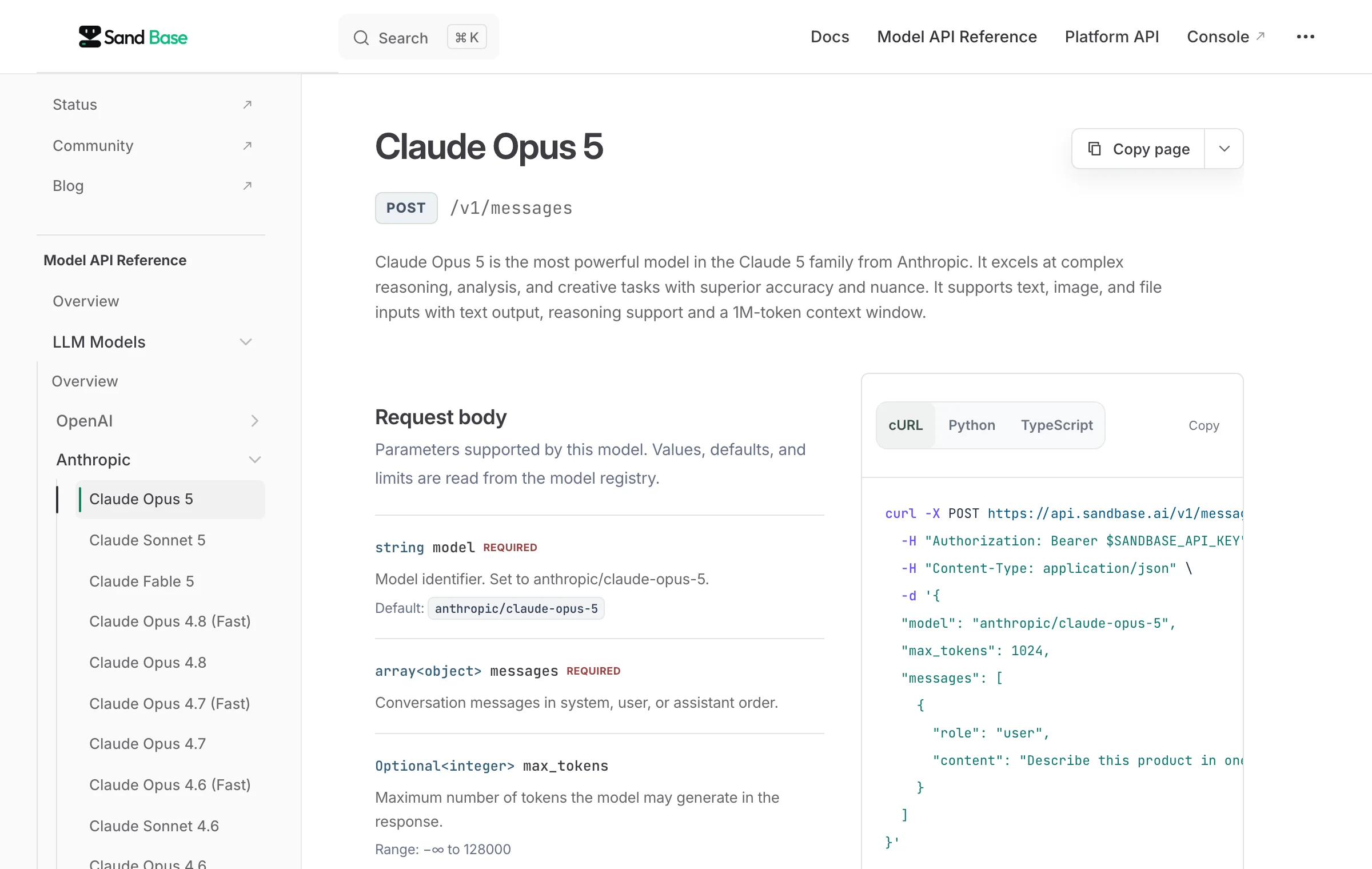Click the ⌘K shortcut badge
The height and width of the screenshot is (869, 1372).
tap(466, 37)
